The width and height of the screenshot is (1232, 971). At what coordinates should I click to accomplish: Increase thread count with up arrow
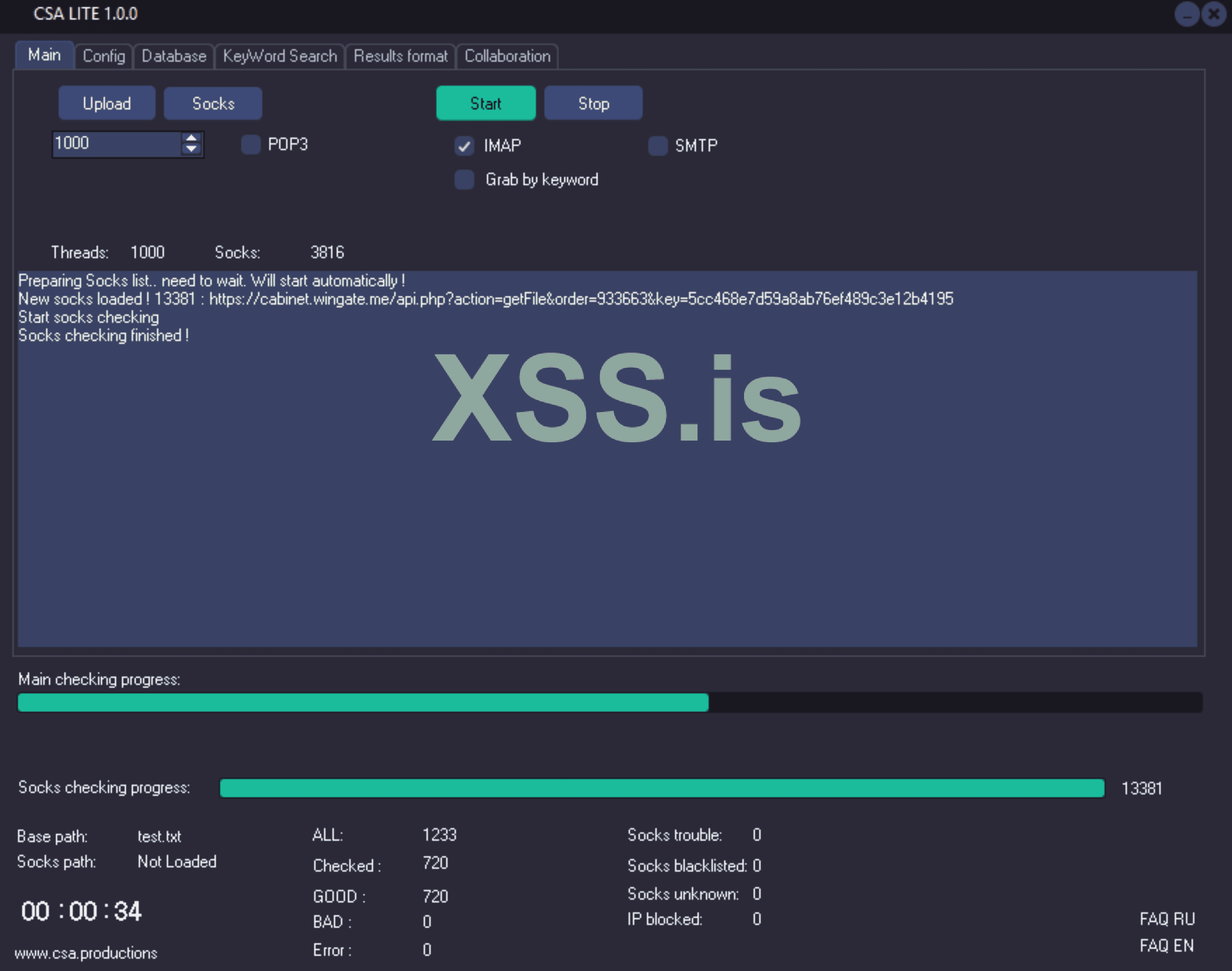coord(191,138)
